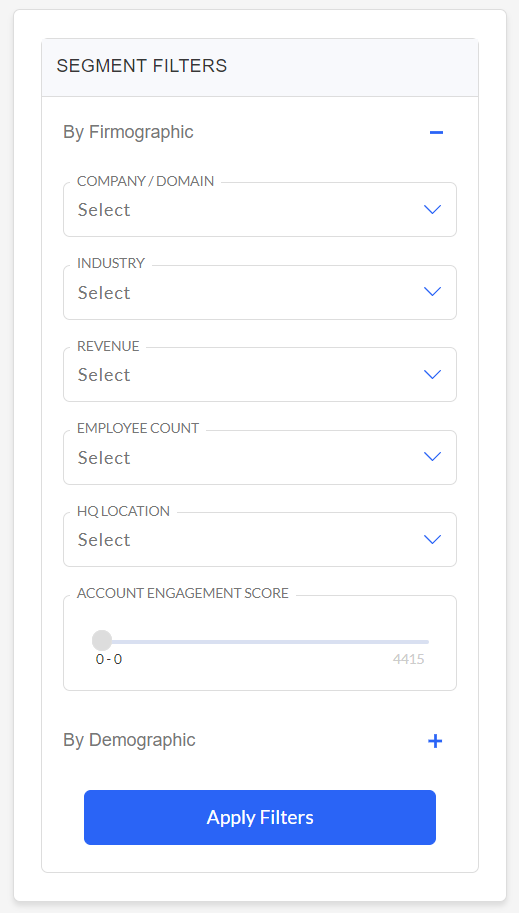Collapse the By Firmographic section minus icon
This screenshot has width=519, height=913.
(x=436, y=133)
